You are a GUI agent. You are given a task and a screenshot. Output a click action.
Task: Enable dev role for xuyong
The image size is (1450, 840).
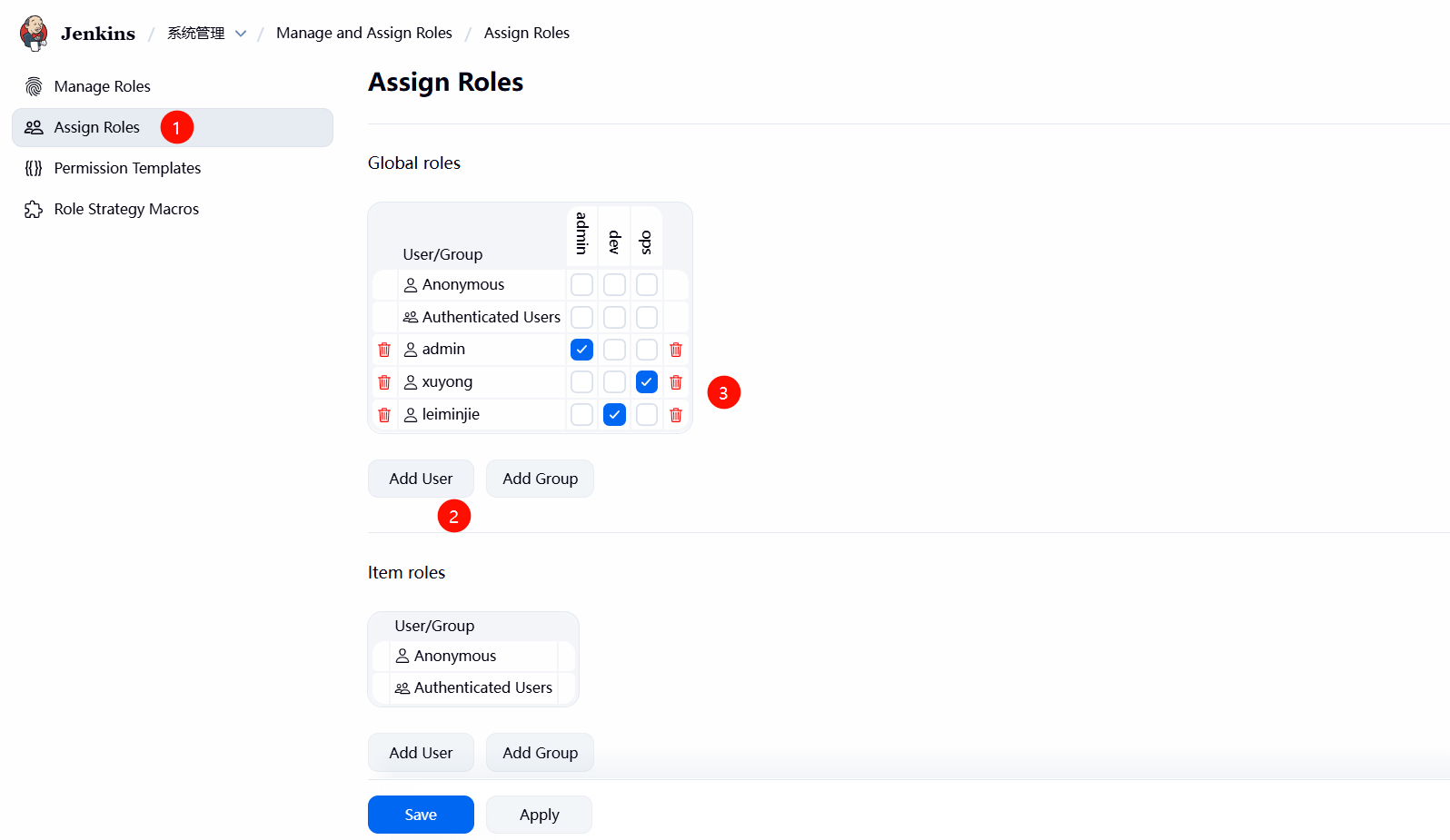(x=614, y=382)
